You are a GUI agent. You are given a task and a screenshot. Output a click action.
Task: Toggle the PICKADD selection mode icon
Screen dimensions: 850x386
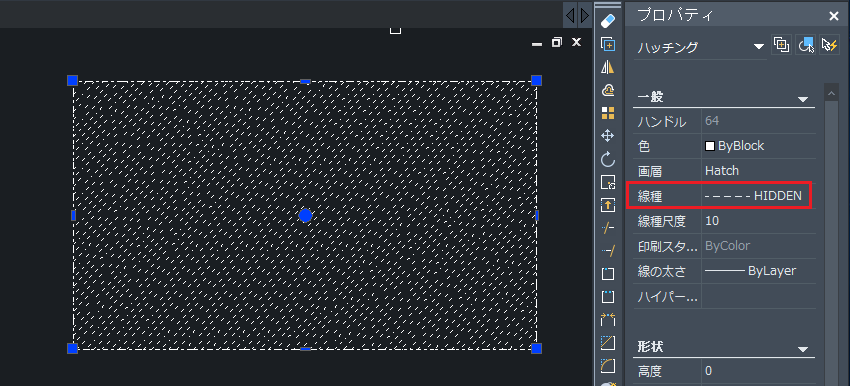(781, 45)
